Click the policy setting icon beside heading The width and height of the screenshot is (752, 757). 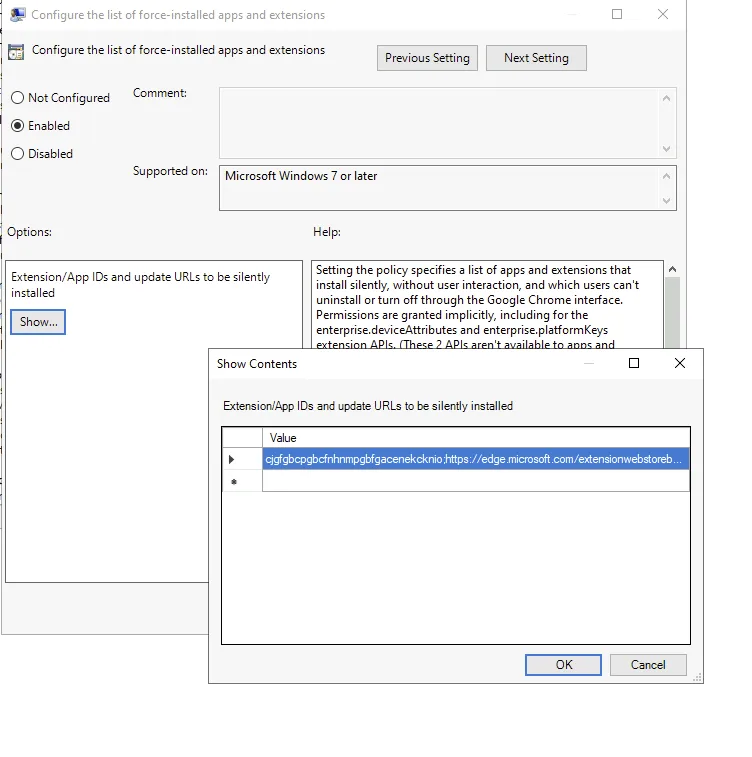[16, 52]
